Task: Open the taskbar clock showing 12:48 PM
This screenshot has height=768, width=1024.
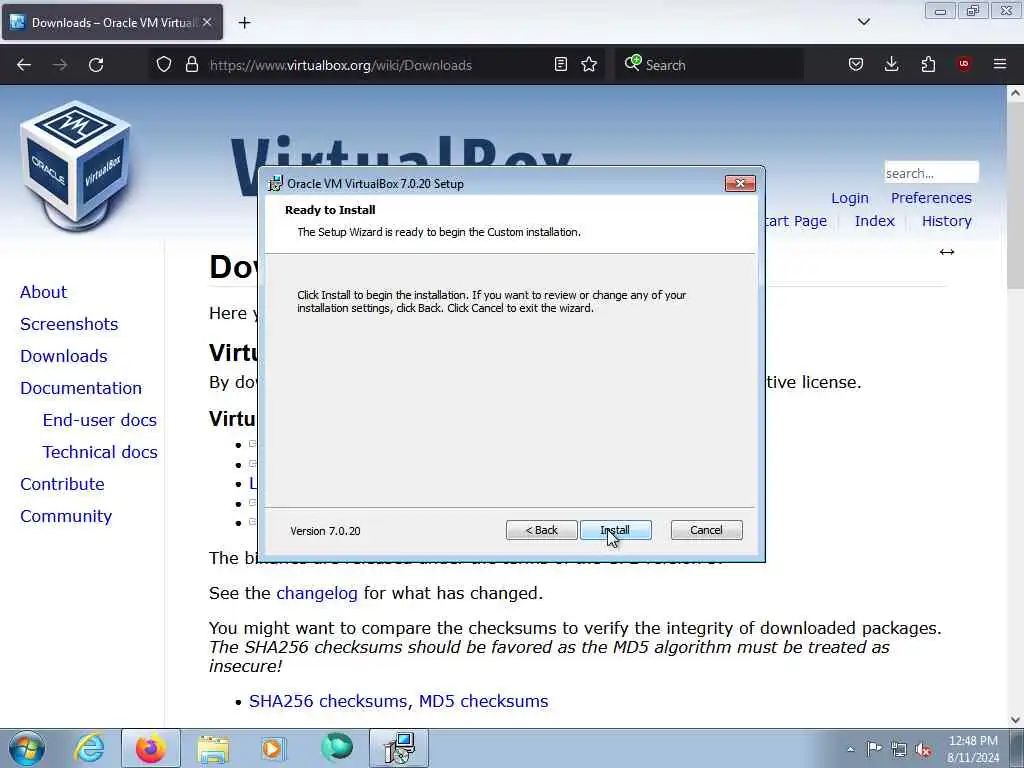Action: click(973, 749)
